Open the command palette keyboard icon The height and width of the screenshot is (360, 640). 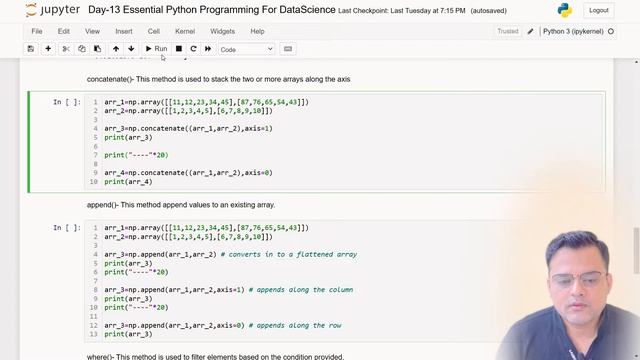288,49
